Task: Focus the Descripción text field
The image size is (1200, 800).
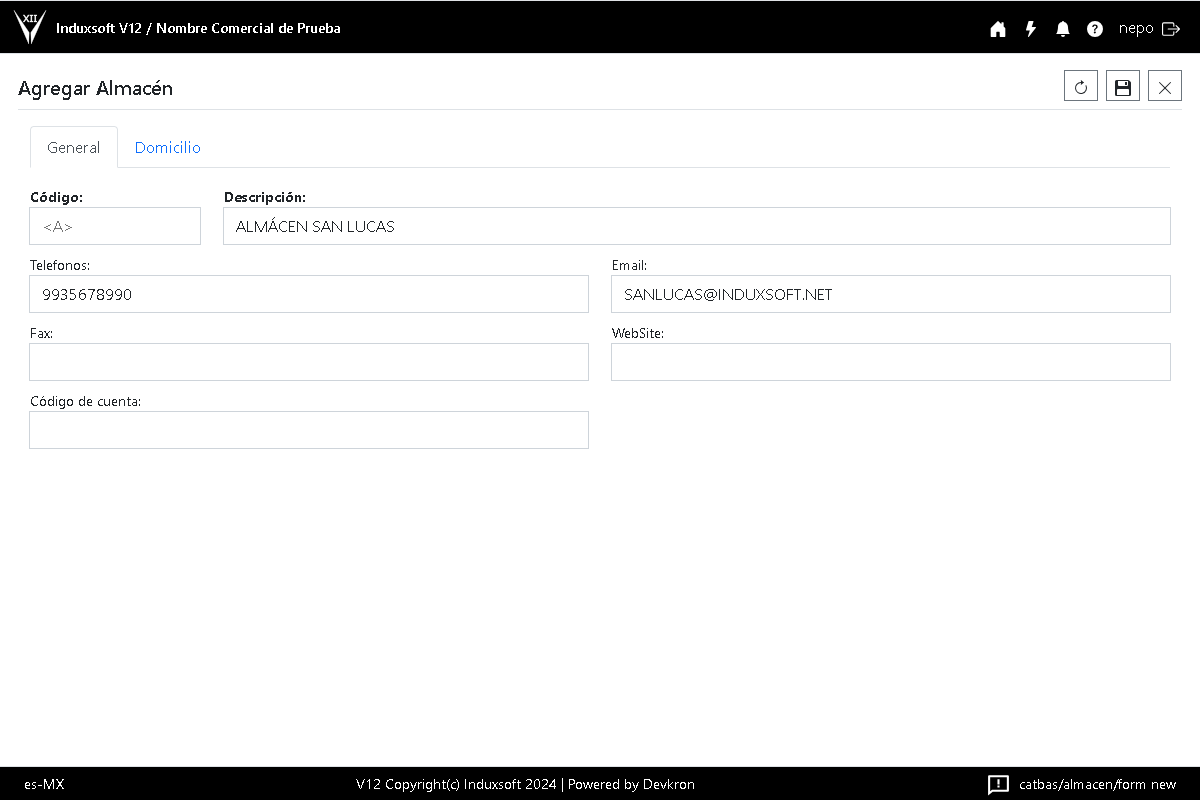Action: [696, 226]
